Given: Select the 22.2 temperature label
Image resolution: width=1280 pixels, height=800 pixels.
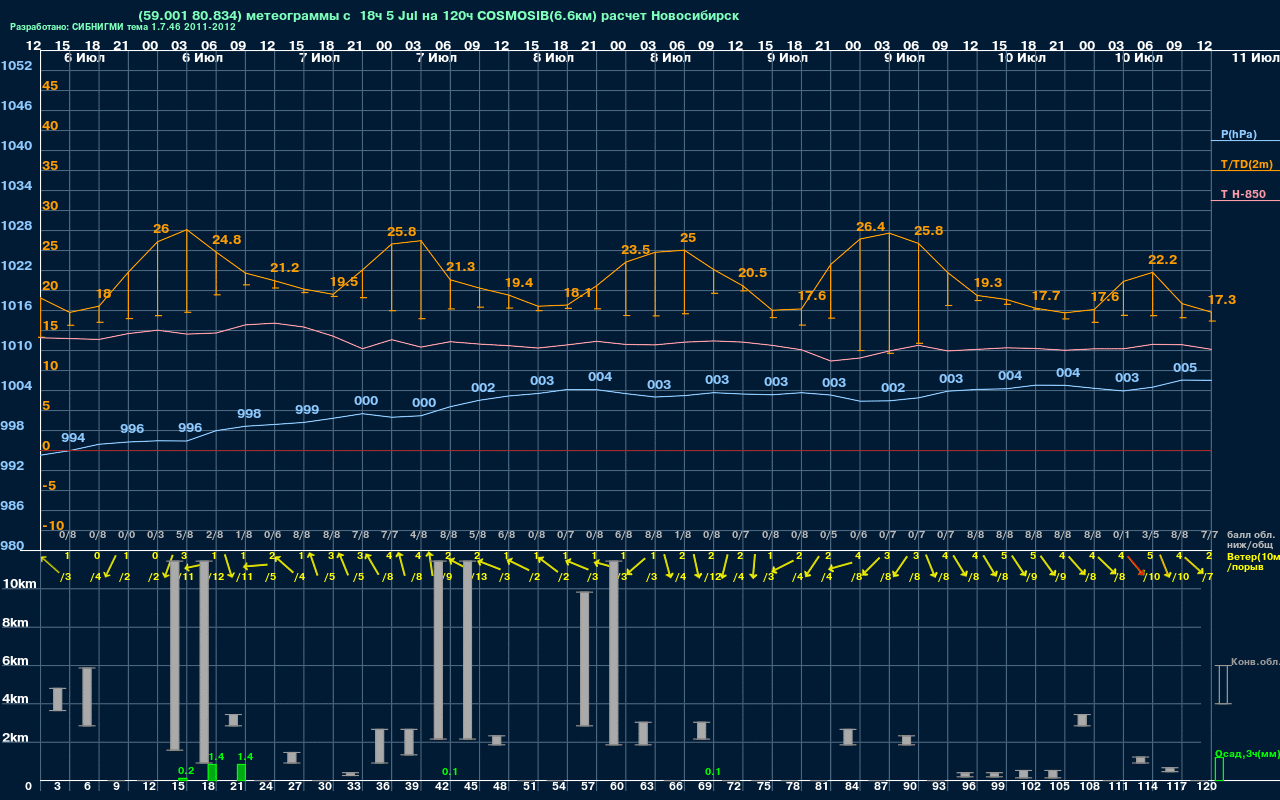Looking at the screenshot, I should (x=1163, y=260).
